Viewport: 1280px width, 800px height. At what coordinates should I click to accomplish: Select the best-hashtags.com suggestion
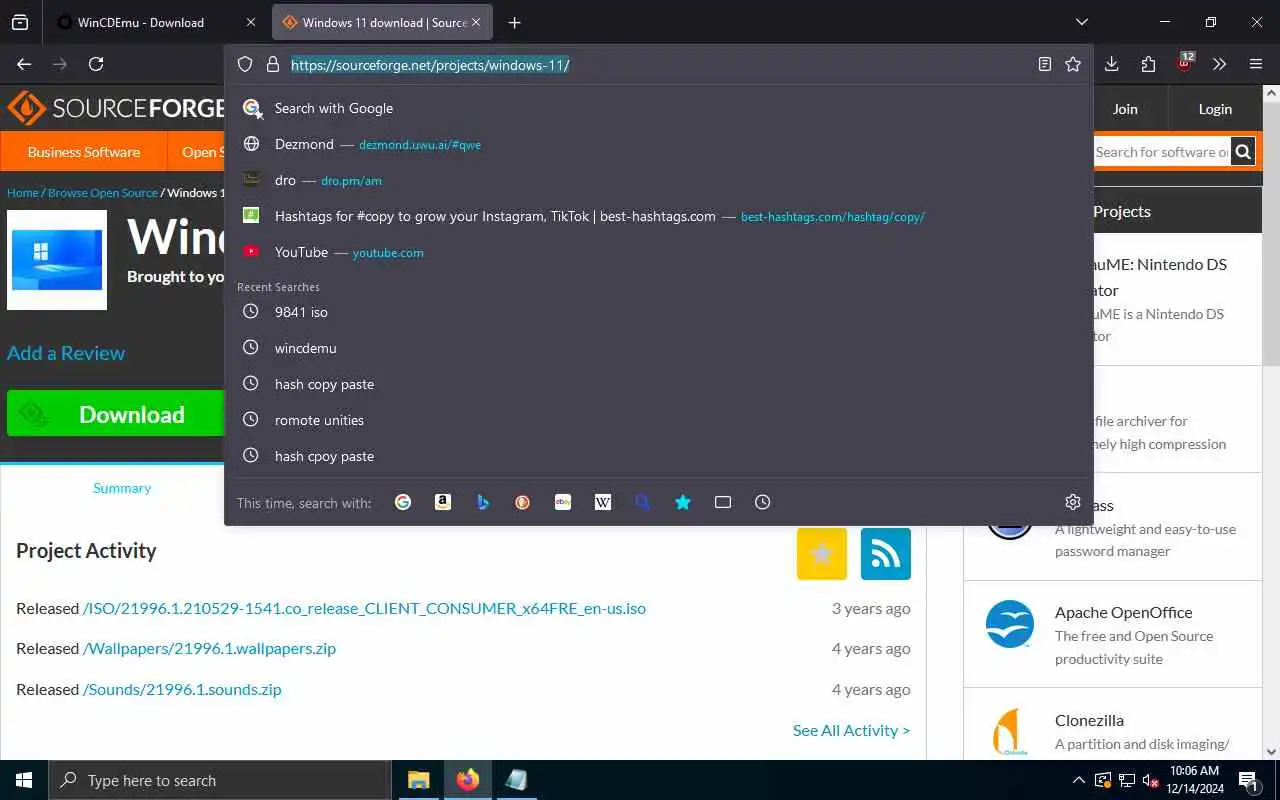coord(658,216)
